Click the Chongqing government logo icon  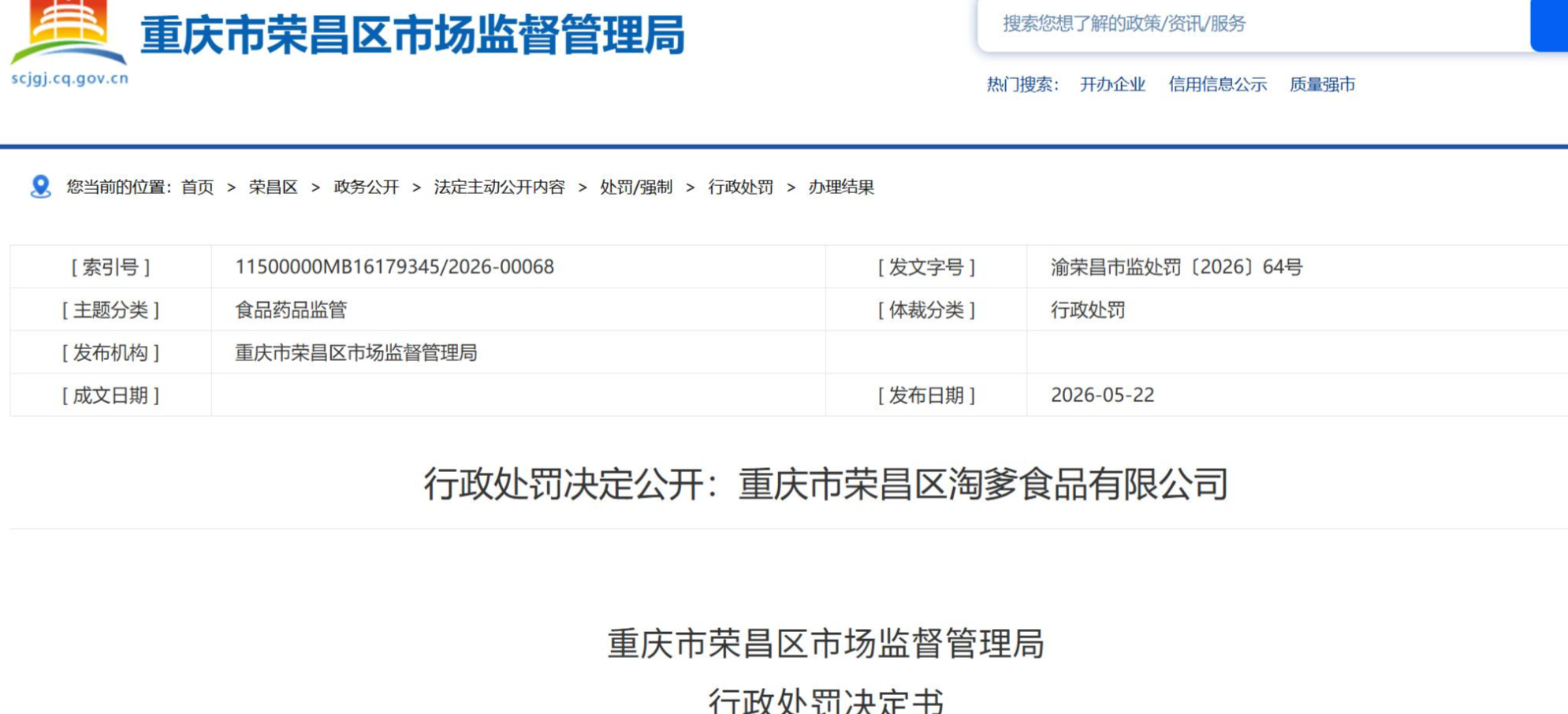coord(69,32)
